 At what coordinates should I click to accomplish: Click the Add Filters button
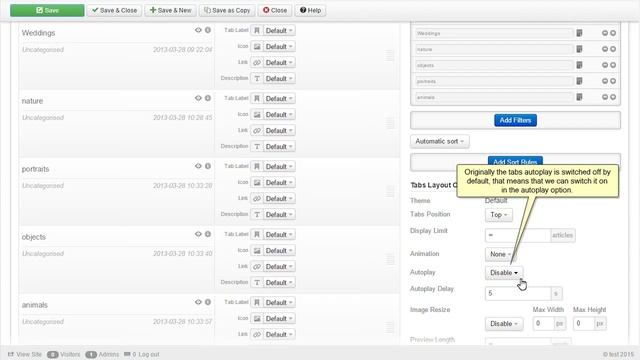[x=516, y=120]
